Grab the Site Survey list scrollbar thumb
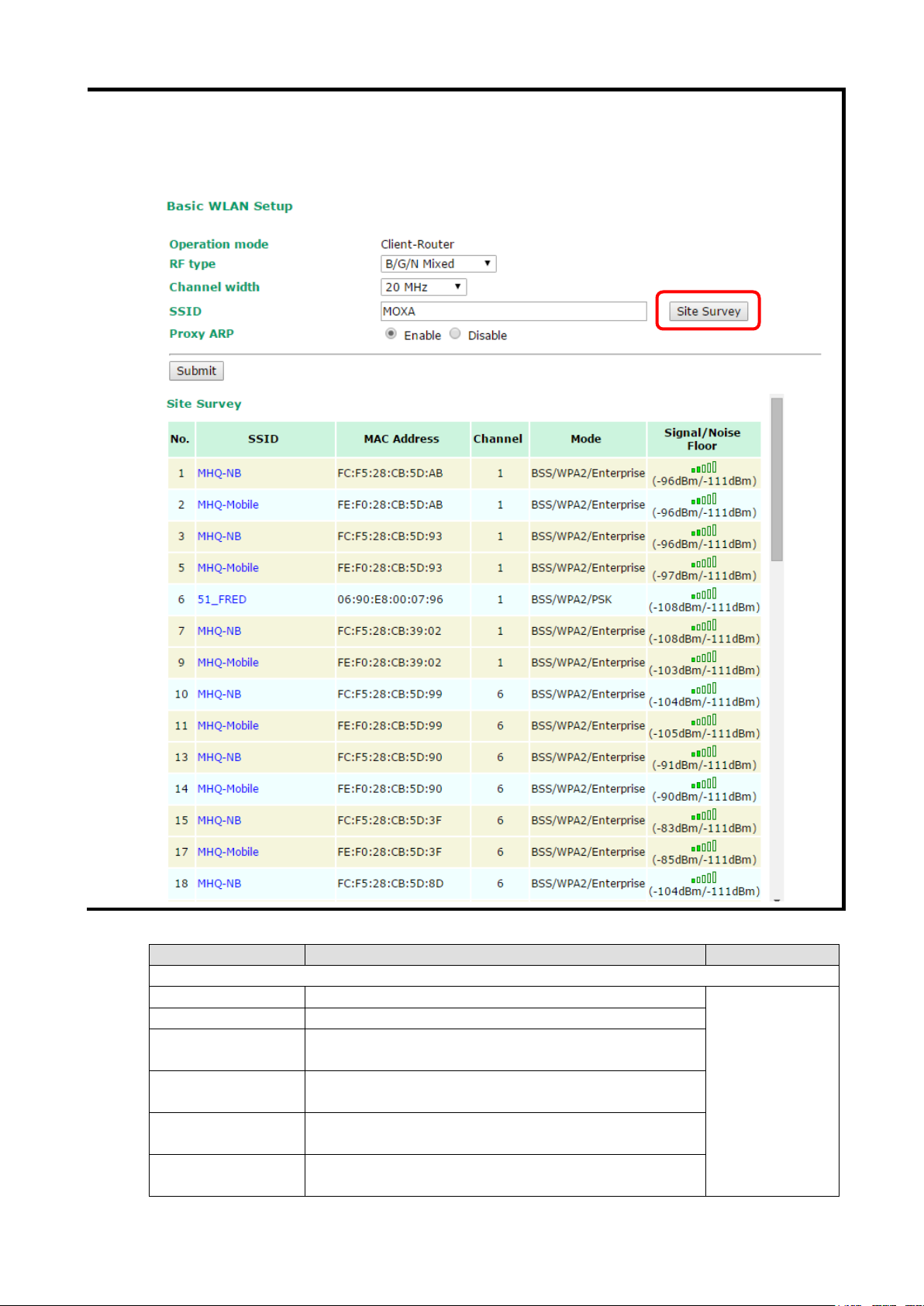Image resolution: width=924 pixels, height=1306 pixels. [777, 479]
